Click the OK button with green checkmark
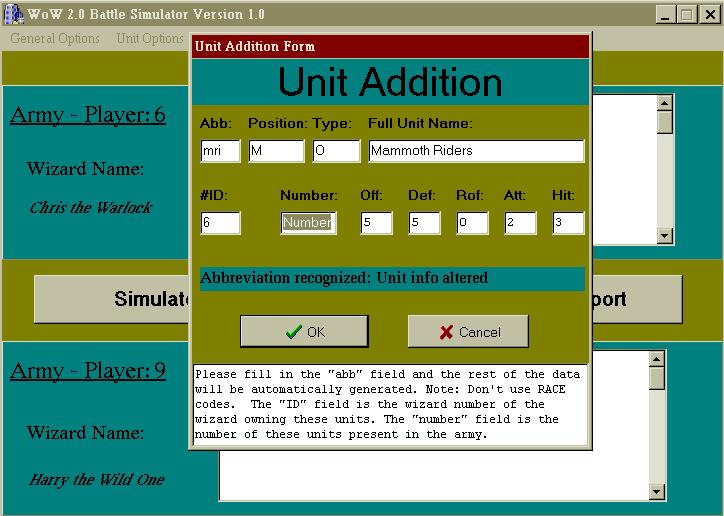This screenshot has height=516, width=724. point(304,331)
